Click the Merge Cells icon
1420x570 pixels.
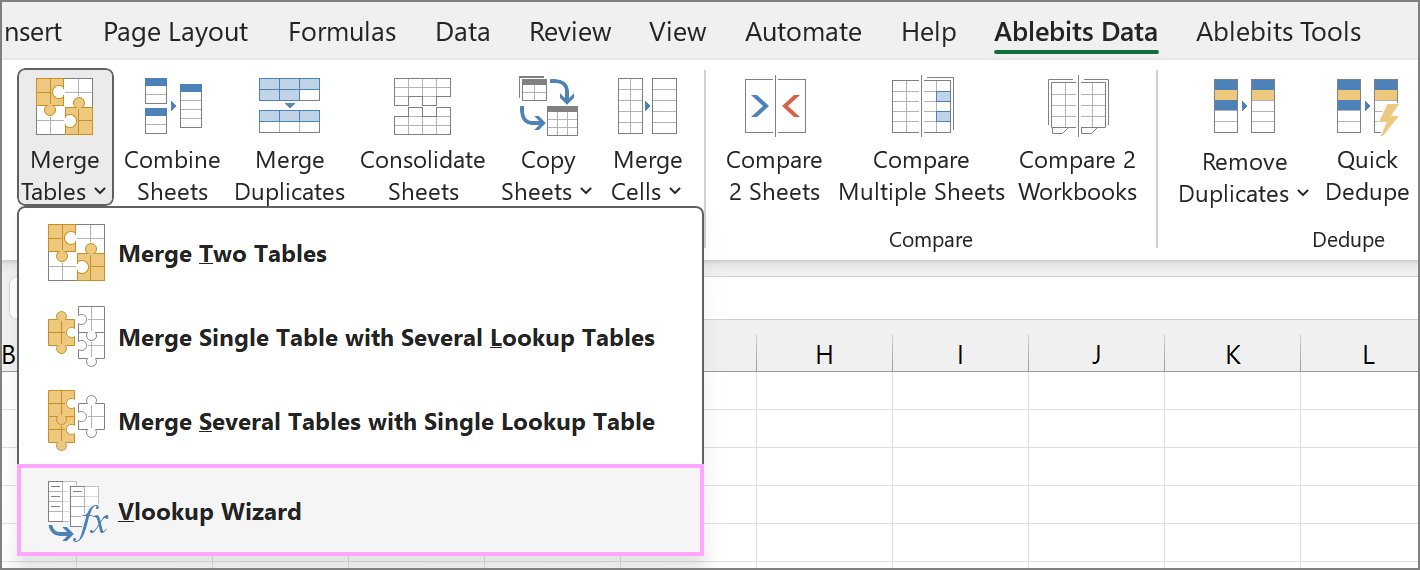648,104
